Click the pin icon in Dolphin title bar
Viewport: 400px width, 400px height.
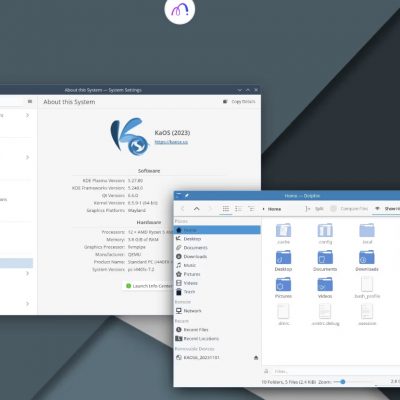click(187, 196)
